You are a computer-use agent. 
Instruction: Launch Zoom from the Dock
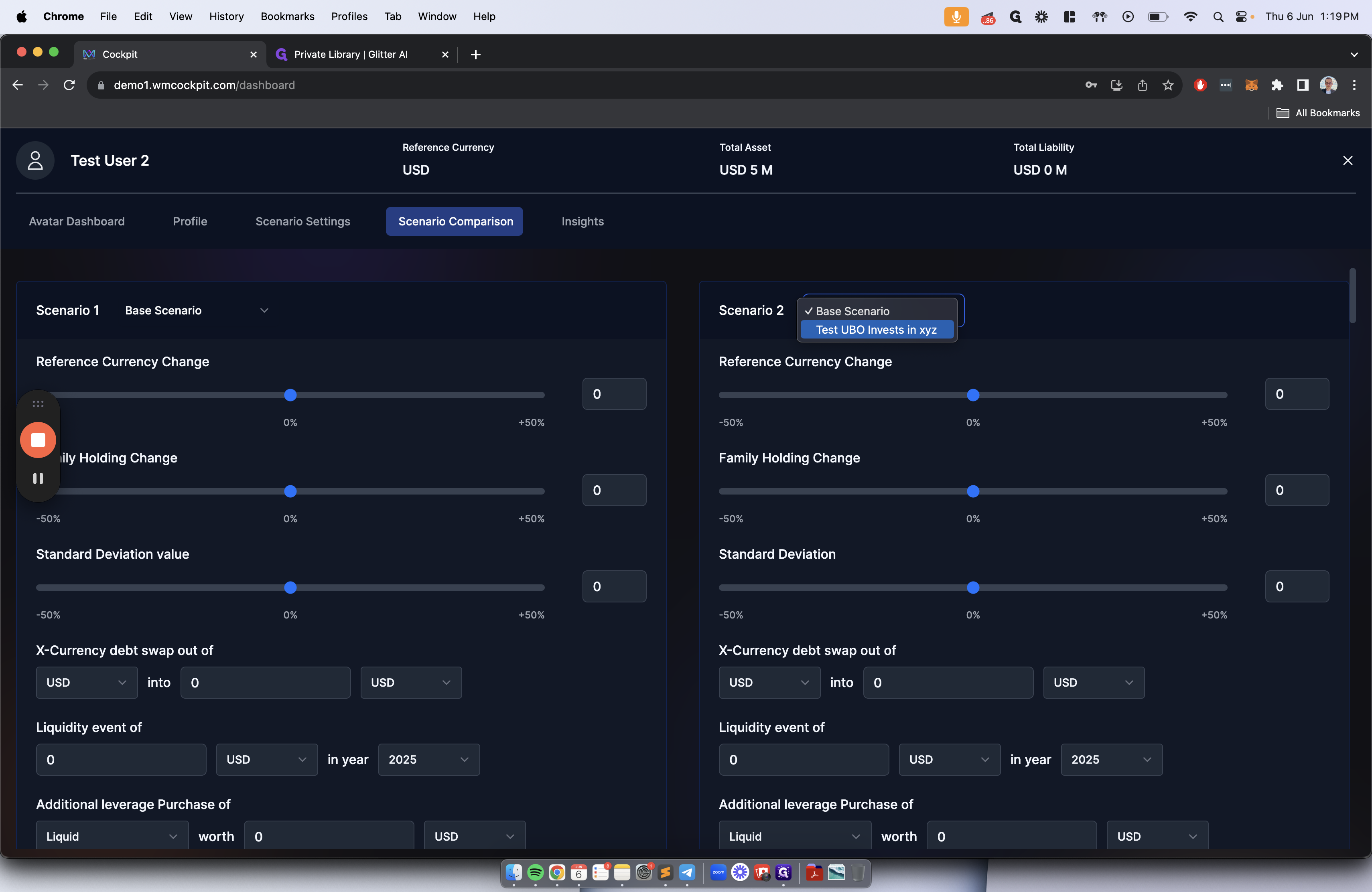pyautogui.click(x=718, y=872)
